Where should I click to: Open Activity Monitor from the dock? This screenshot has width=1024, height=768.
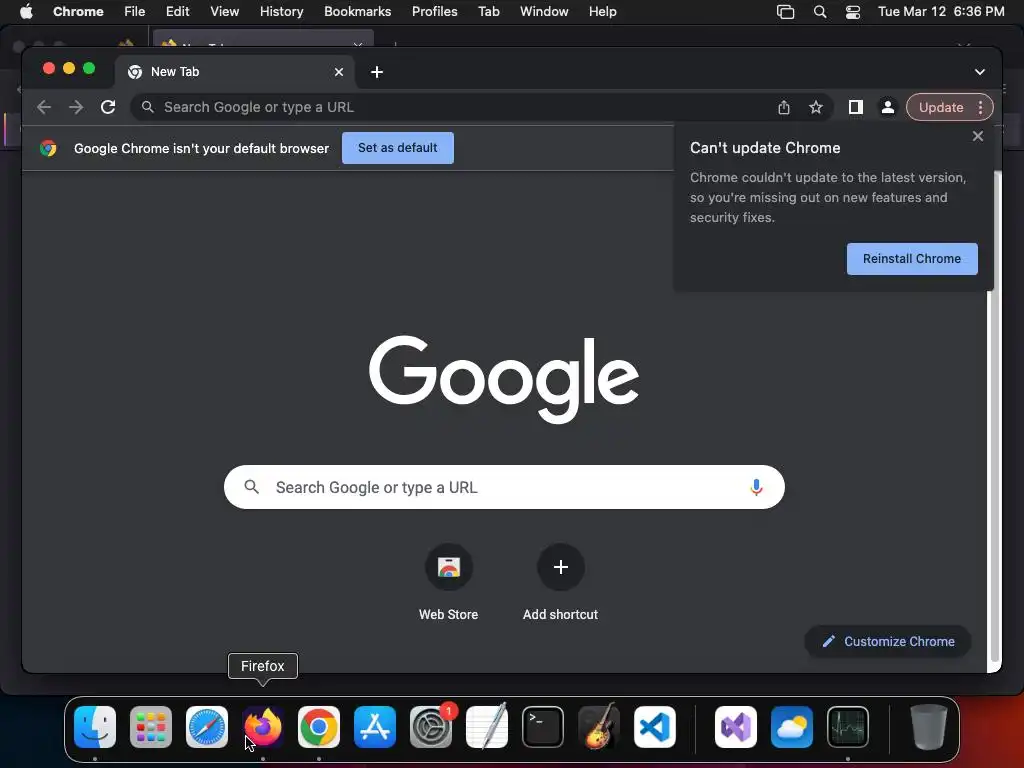coord(848,727)
